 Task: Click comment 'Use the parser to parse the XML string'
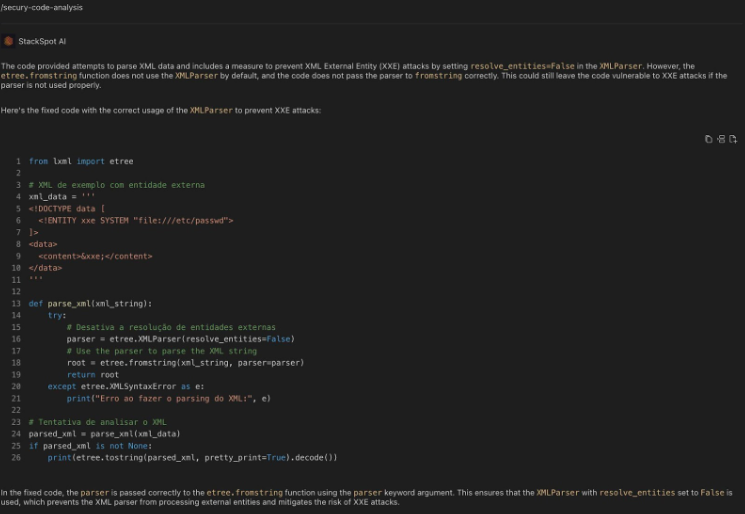(x=162, y=351)
